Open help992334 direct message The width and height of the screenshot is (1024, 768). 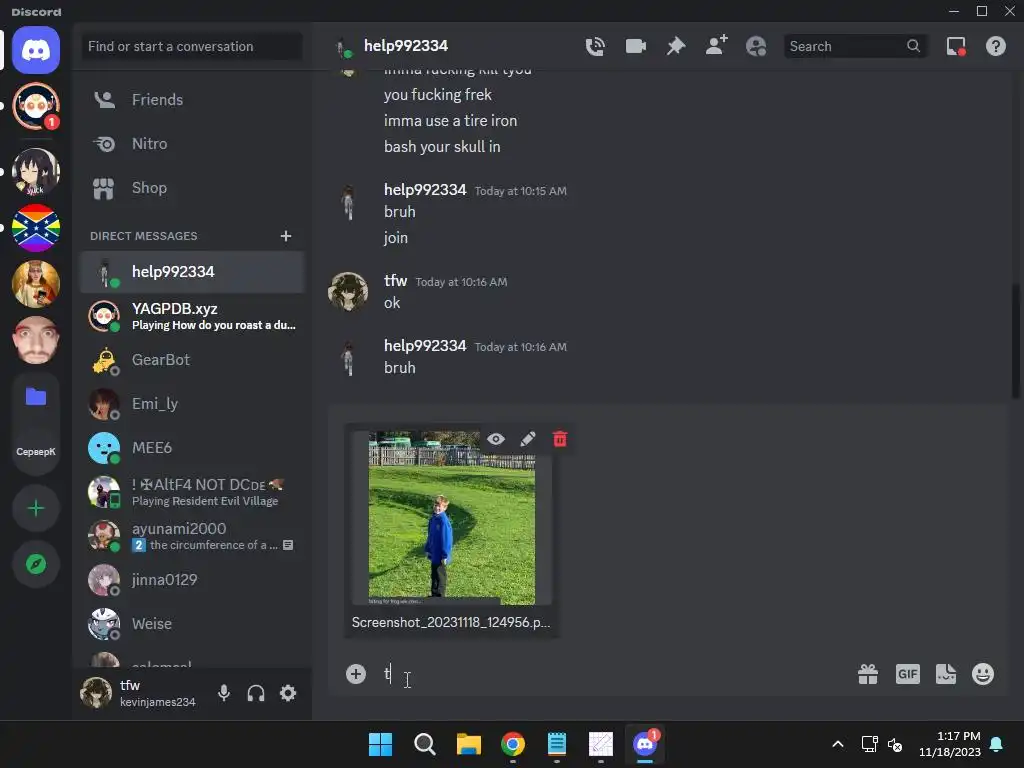(192, 272)
